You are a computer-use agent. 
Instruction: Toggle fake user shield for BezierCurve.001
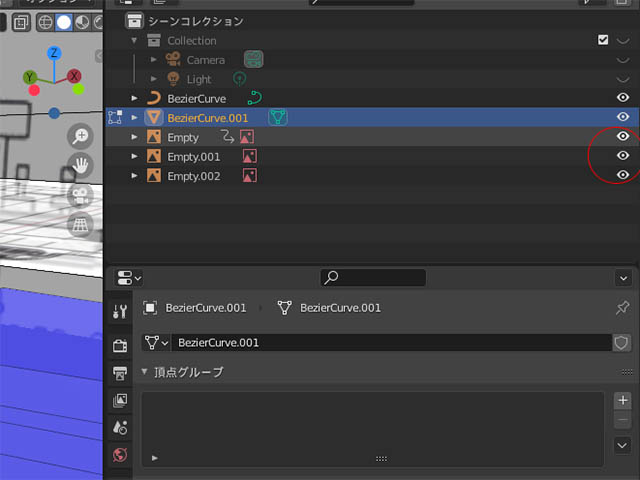pos(621,343)
